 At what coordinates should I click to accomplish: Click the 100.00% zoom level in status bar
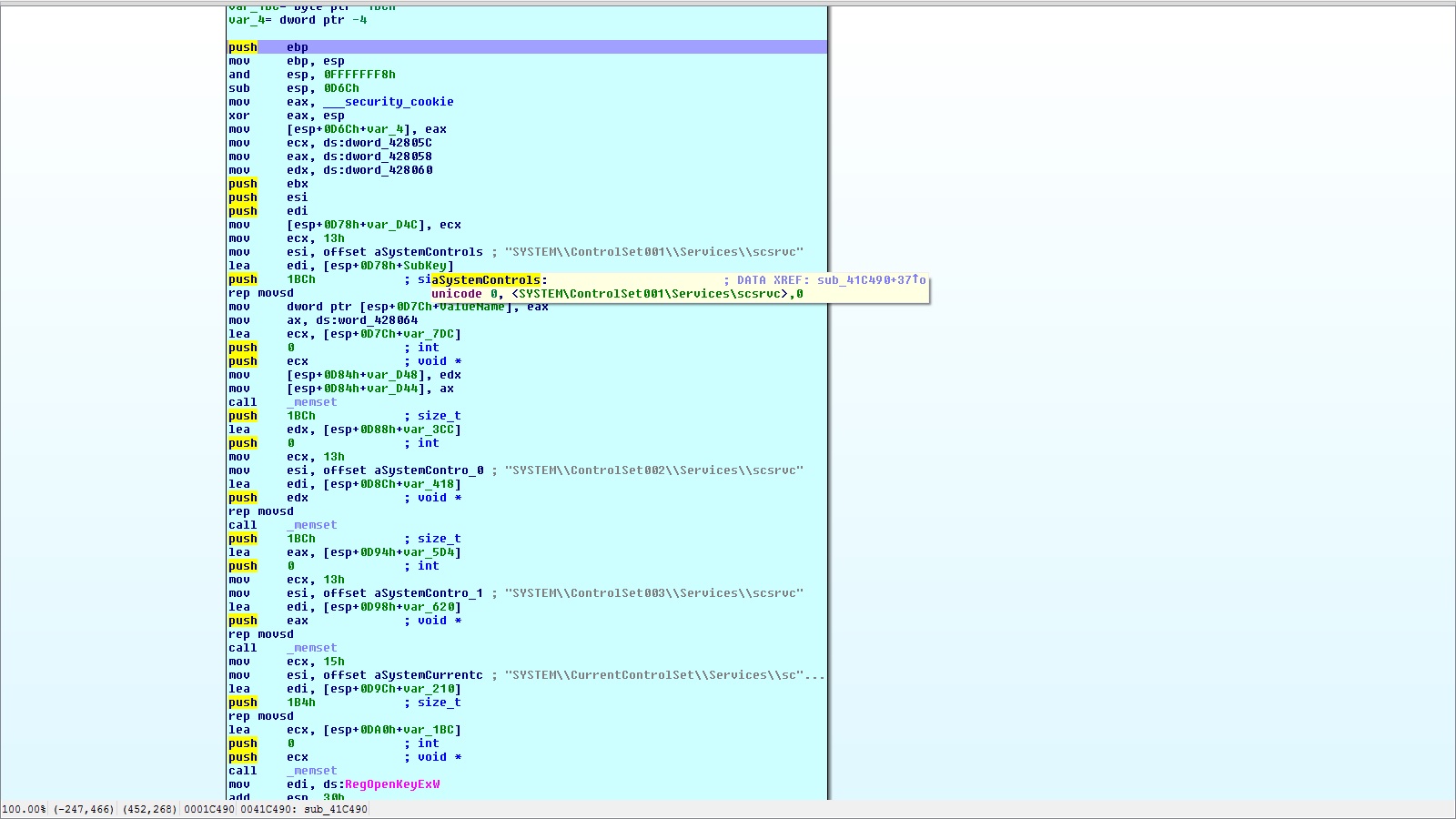pos(24,809)
